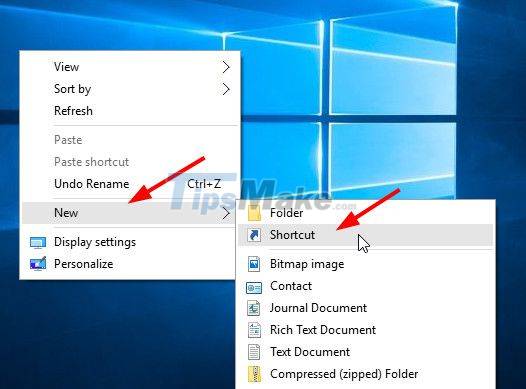Click the Bitmap image icon
526x389 pixels.
click(x=254, y=264)
